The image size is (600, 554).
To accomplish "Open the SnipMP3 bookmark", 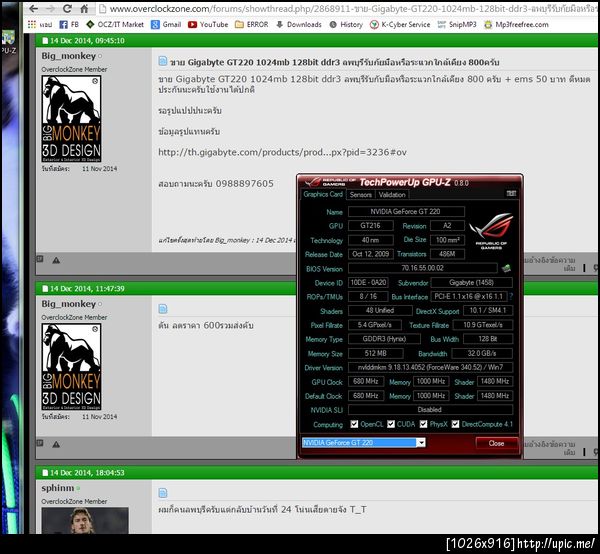I will click(x=457, y=24).
